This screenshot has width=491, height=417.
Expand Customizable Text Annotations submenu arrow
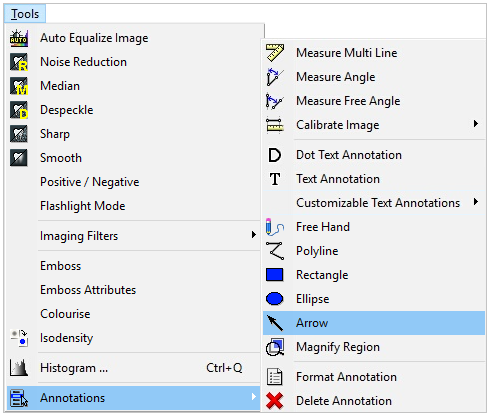[x=476, y=202]
